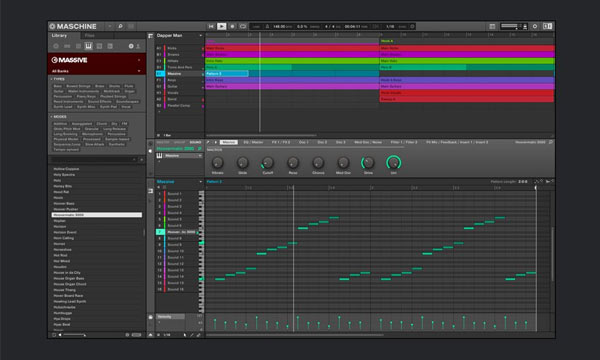Image resolution: width=600 pixels, height=360 pixels.
Task: Toggle keyboard view icon left of pattern editor
Action: [150, 191]
